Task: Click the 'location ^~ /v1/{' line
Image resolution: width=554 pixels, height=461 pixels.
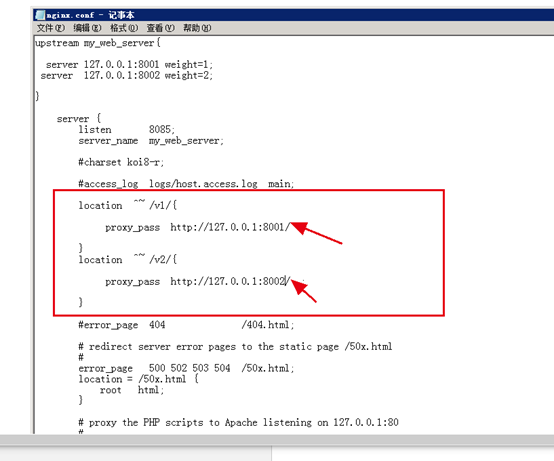Action: click(x=128, y=205)
